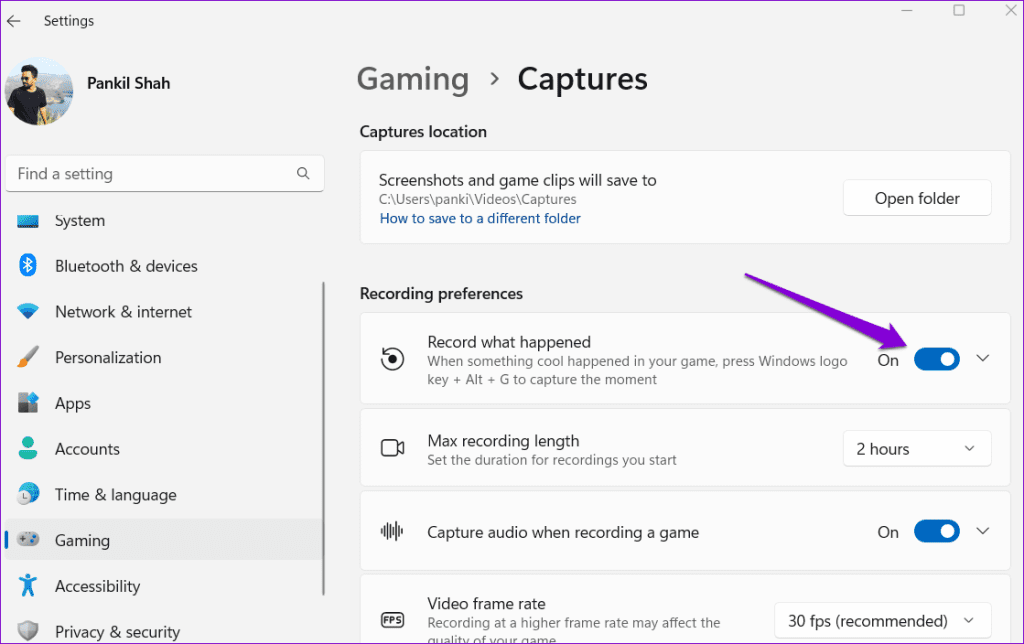This screenshot has height=644, width=1024.
Task: Expand Capture audio settings chevron
Action: click(982, 532)
